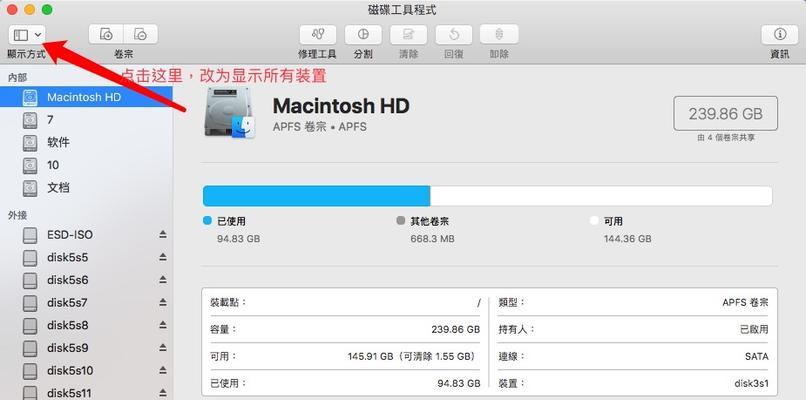This screenshot has width=806, height=400.
Task: Select volume 7 in sidebar
Action: [86, 120]
